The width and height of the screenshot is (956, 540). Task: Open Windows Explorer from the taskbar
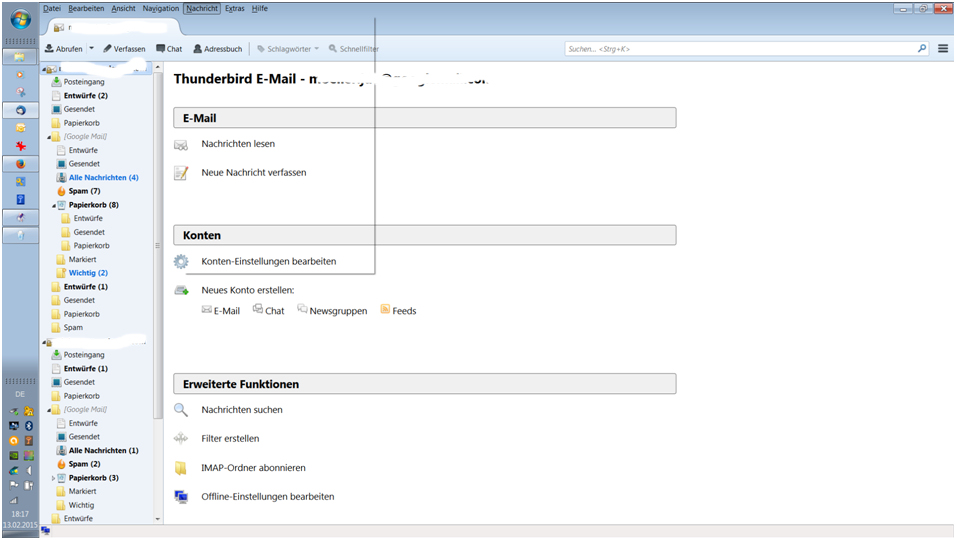pyautogui.click(x=20, y=57)
